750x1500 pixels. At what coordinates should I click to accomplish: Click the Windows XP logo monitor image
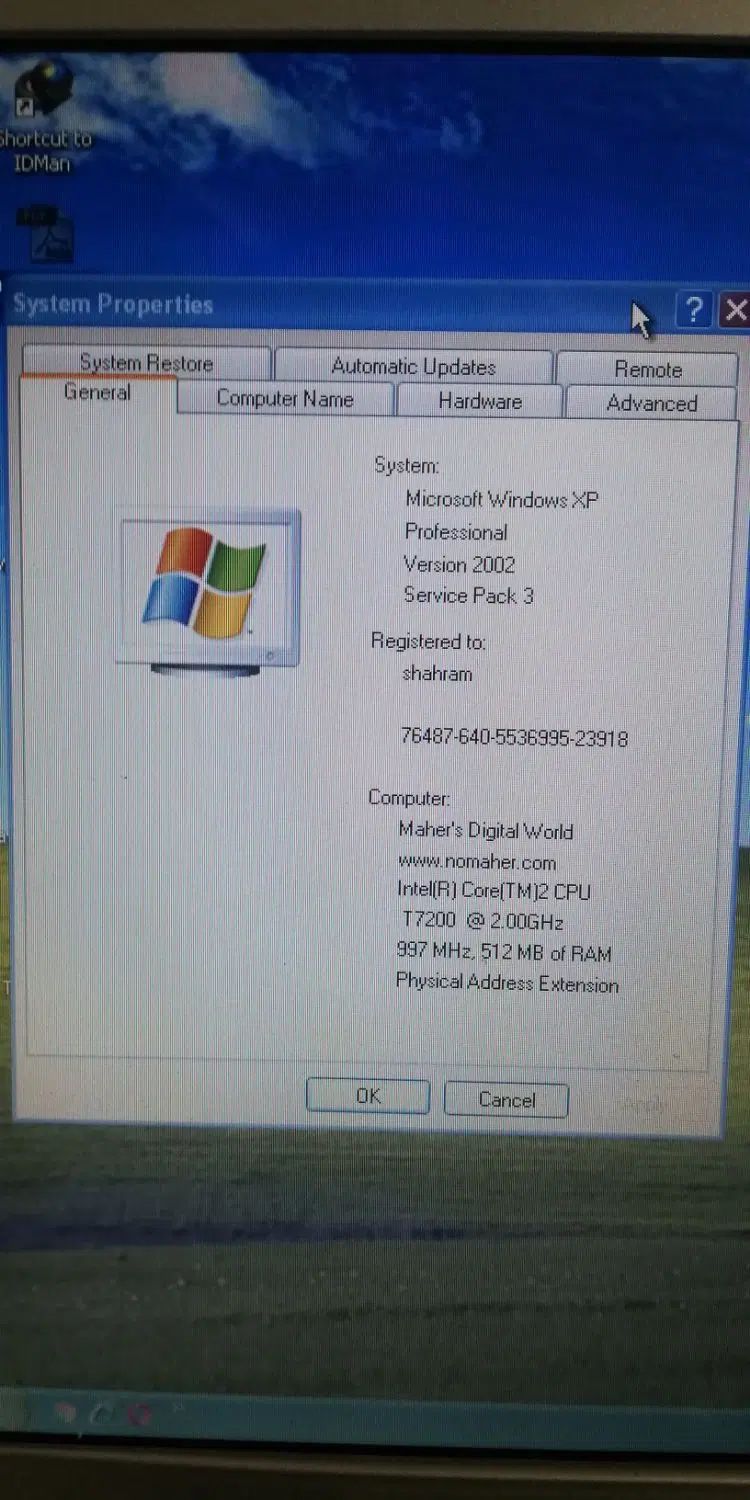pos(210,593)
